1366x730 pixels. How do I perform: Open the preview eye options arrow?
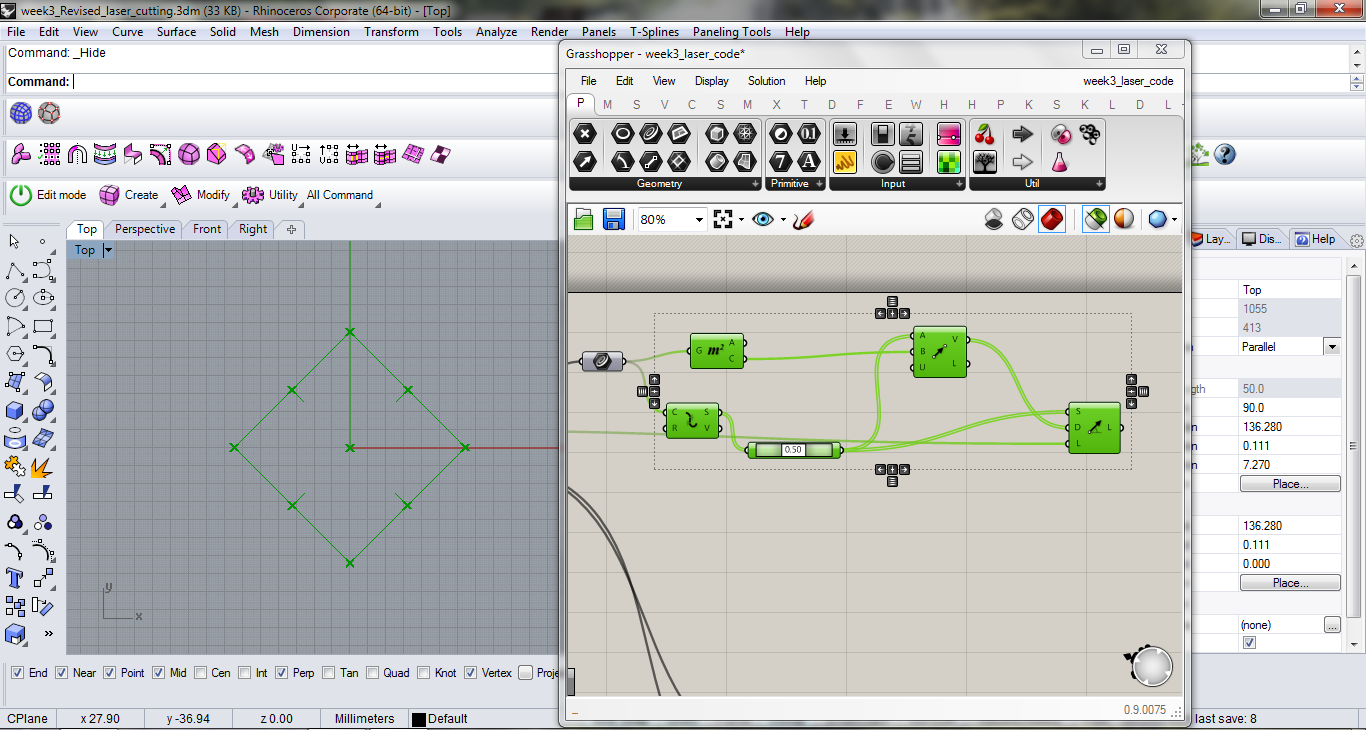(783, 220)
